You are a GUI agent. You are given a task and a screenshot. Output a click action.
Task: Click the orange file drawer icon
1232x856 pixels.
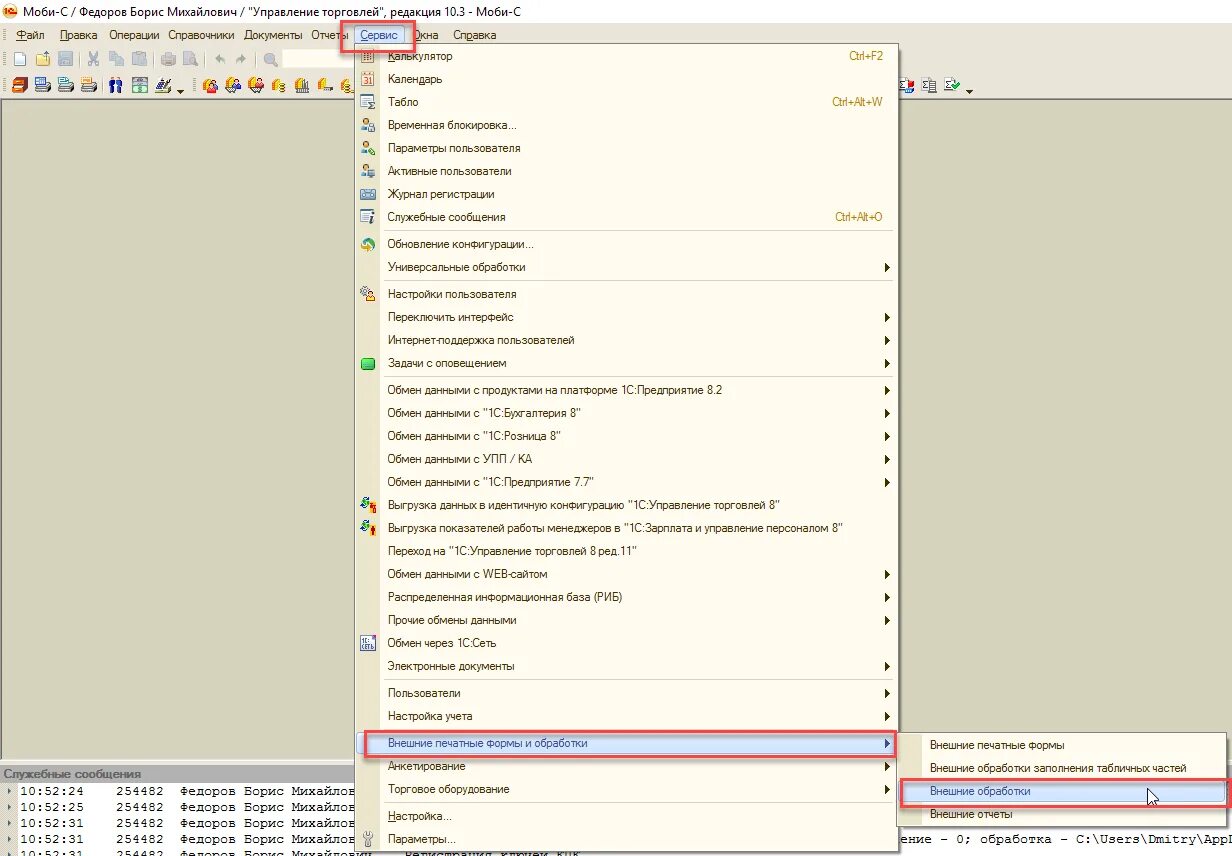(20, 85)
